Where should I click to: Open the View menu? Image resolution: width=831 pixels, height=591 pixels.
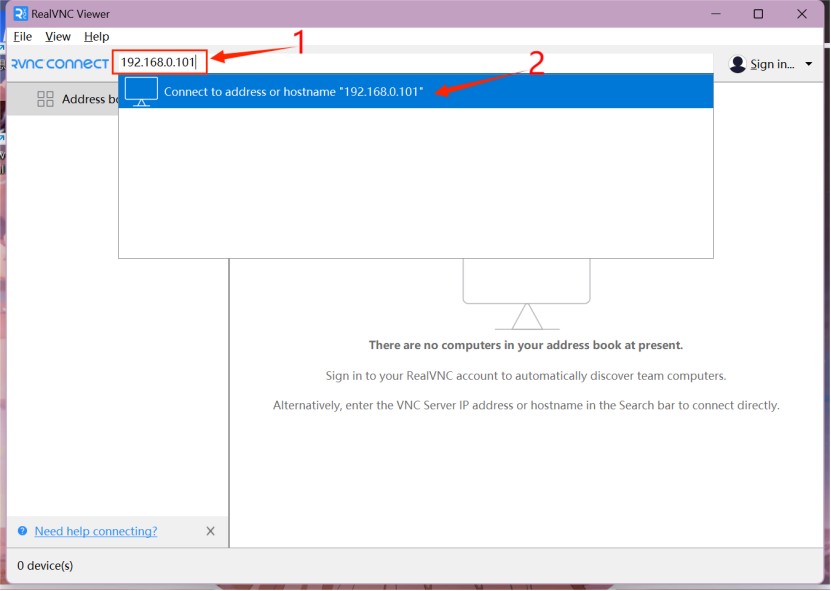click(58, 37)
